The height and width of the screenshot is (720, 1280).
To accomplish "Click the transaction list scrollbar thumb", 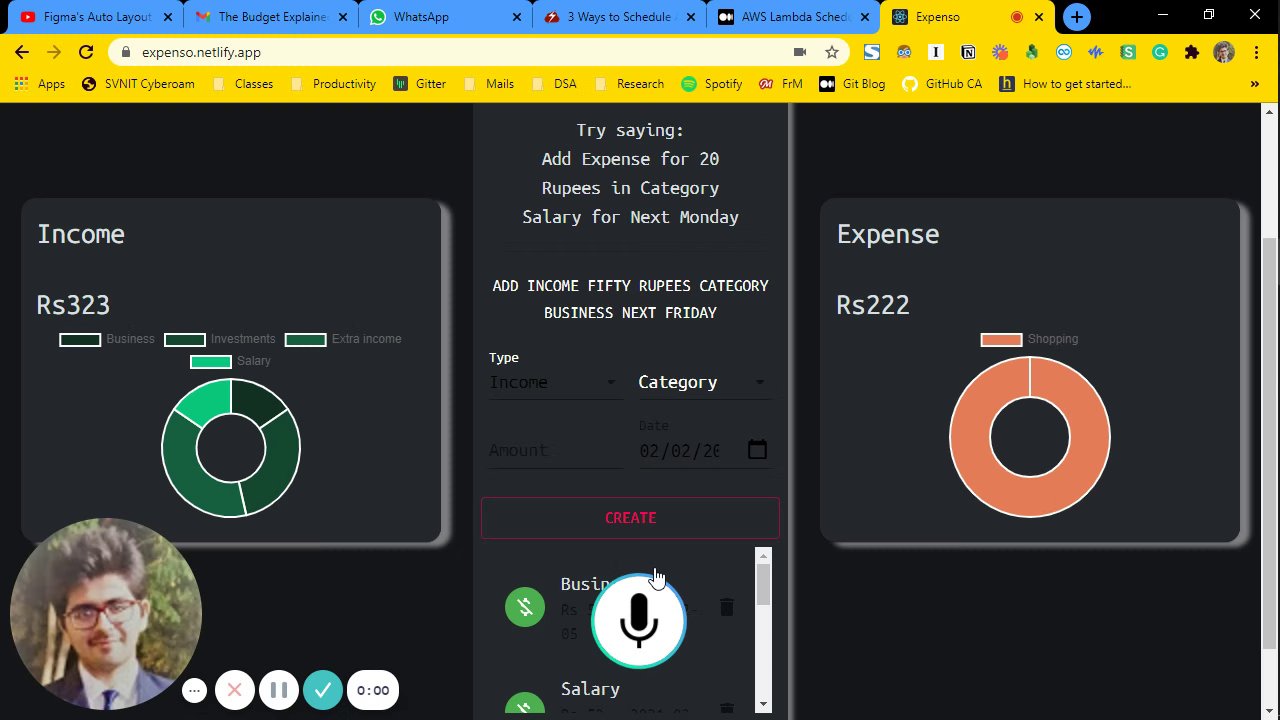I will 764,584.
